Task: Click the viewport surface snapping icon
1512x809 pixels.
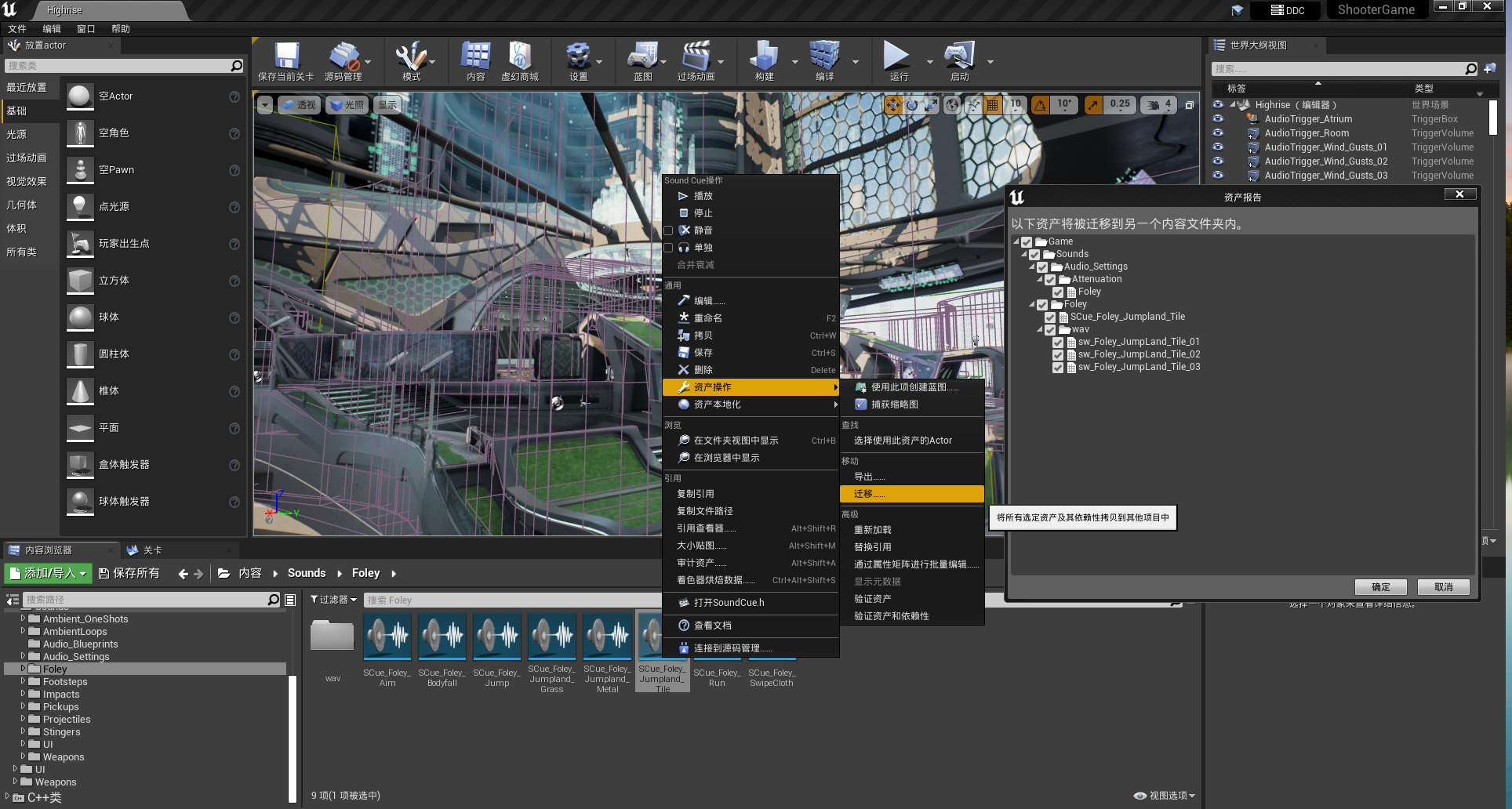Action: pos(974,104)
